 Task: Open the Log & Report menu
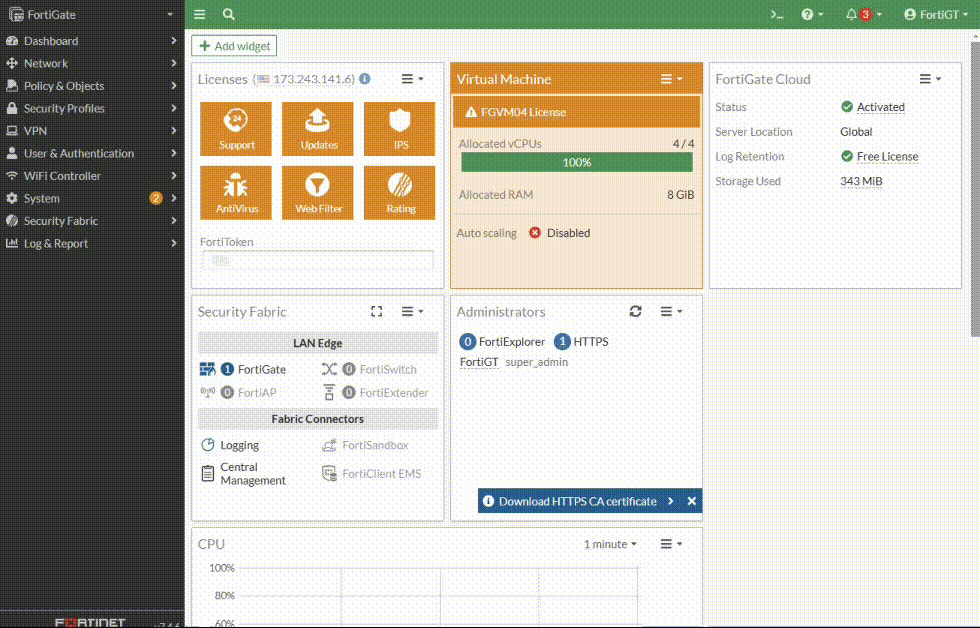pyautogui.click(x=92, y=243)
